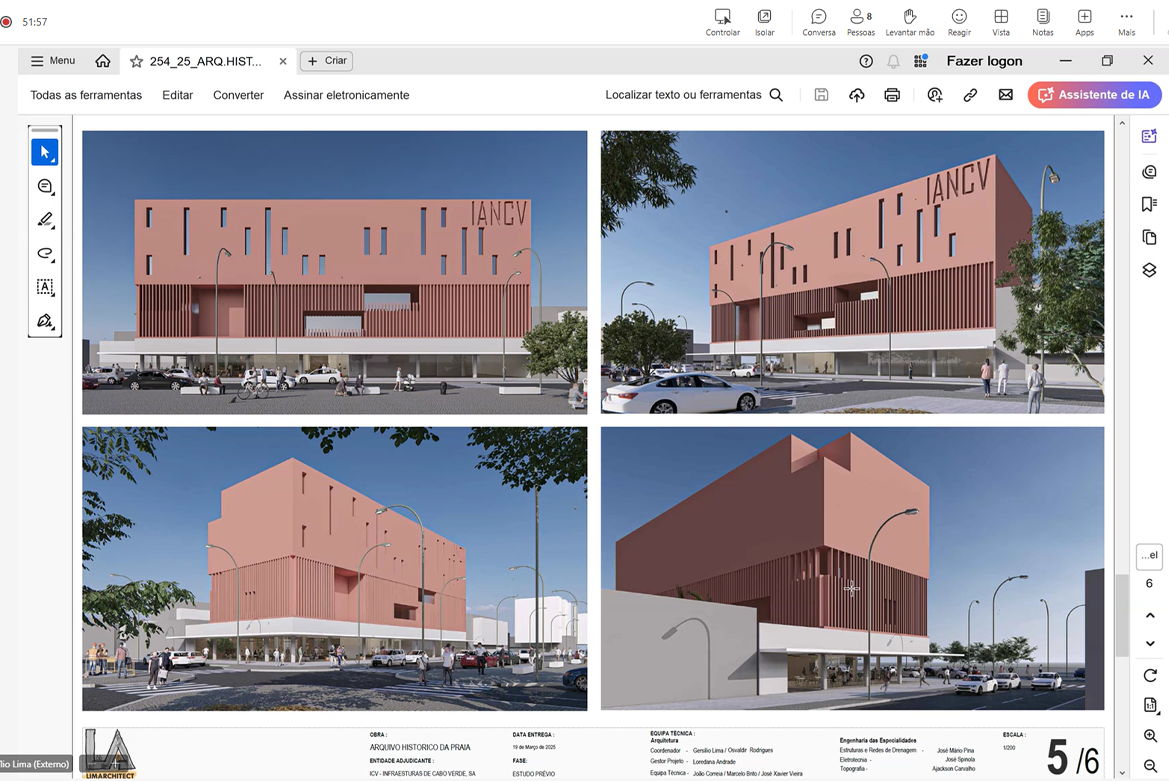Open the share link icon
The width and height of the screenshot is (1169, 781).
click(970, 95)
